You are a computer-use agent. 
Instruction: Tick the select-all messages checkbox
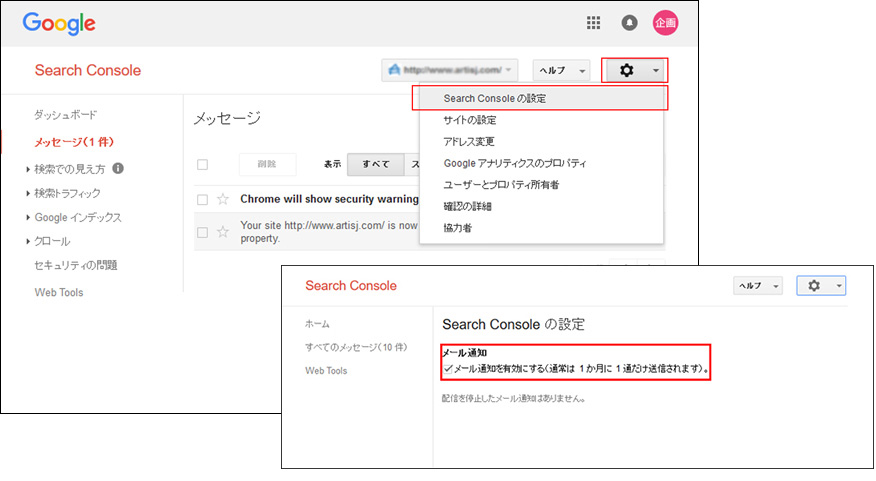(x=202, y=165)
